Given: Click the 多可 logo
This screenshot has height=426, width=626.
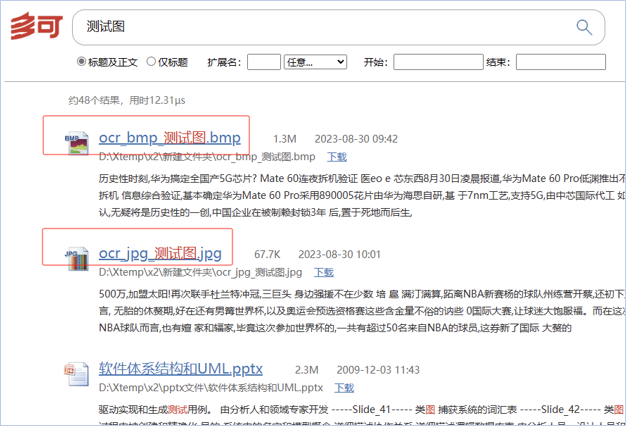Looking at the screenshot, I should [x=37, y=26].
